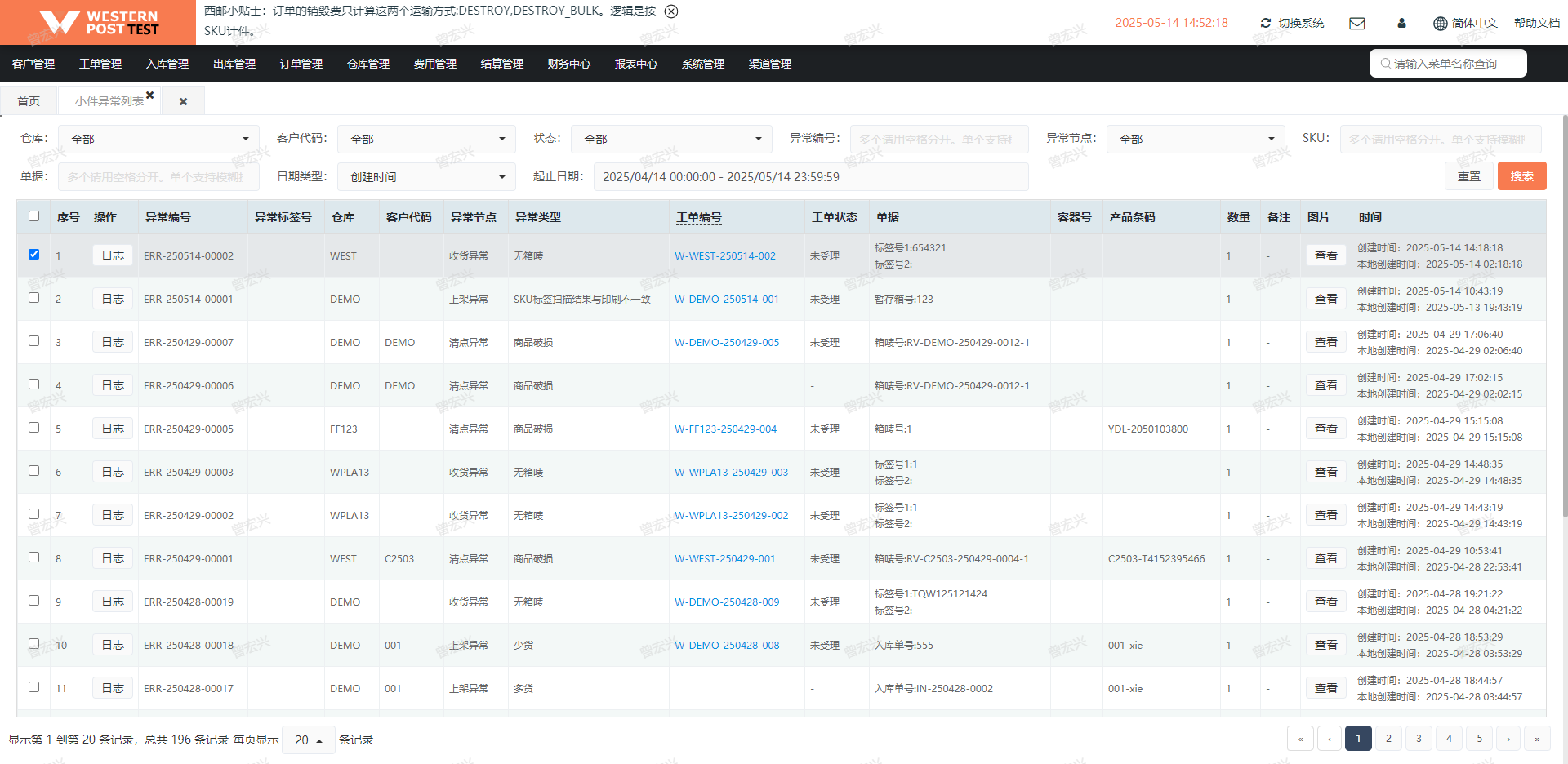Check row ERR-250429-00005 checkbox
Image resolution: width=1568 pixels, height=764 pixels.
point(33,427)
